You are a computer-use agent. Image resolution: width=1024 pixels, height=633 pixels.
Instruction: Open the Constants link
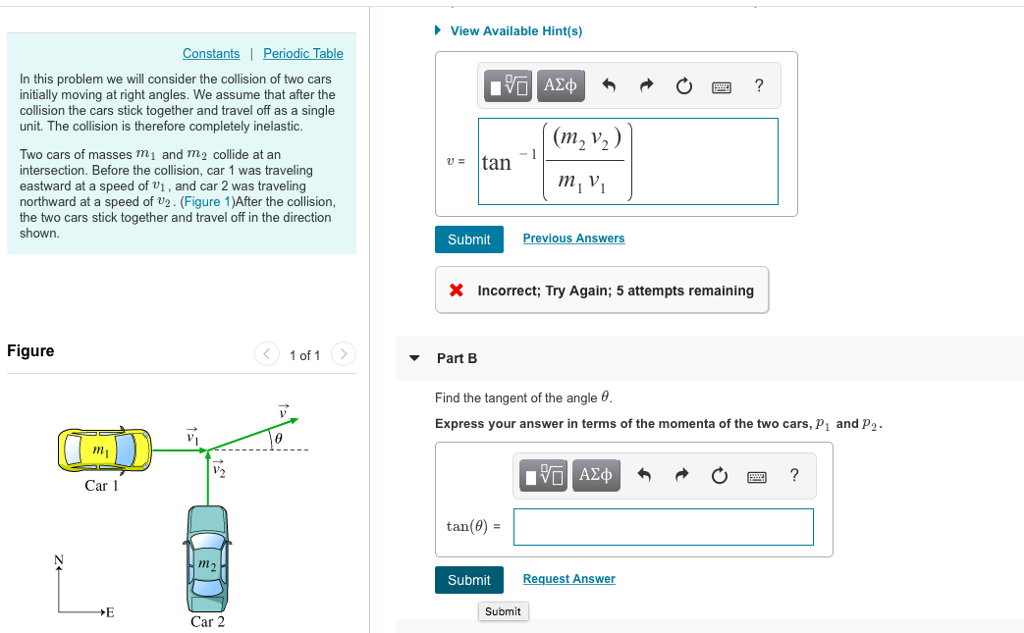tap(211, 53)
